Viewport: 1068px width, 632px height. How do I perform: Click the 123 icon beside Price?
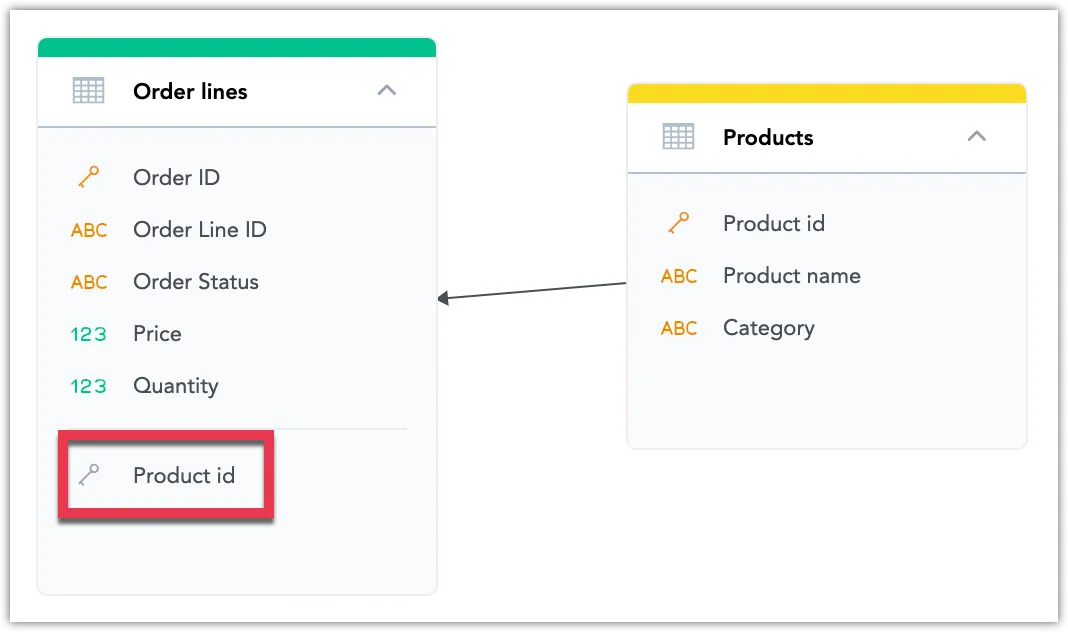pos(88,334)
